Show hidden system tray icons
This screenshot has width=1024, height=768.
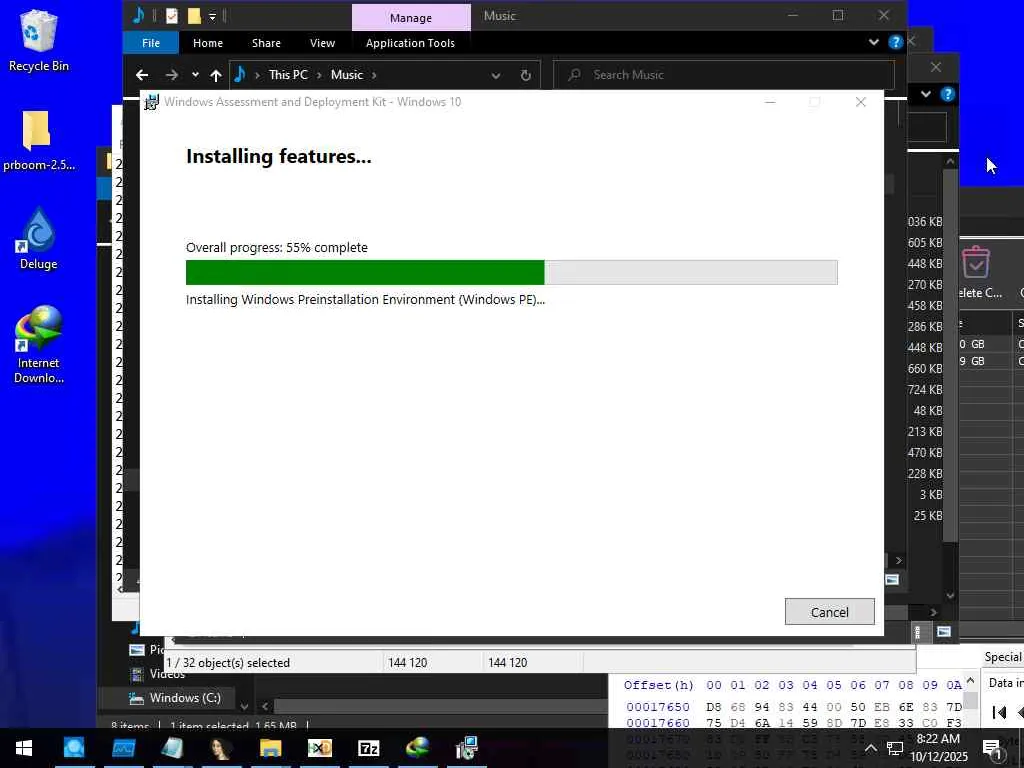tap(870, 748)
